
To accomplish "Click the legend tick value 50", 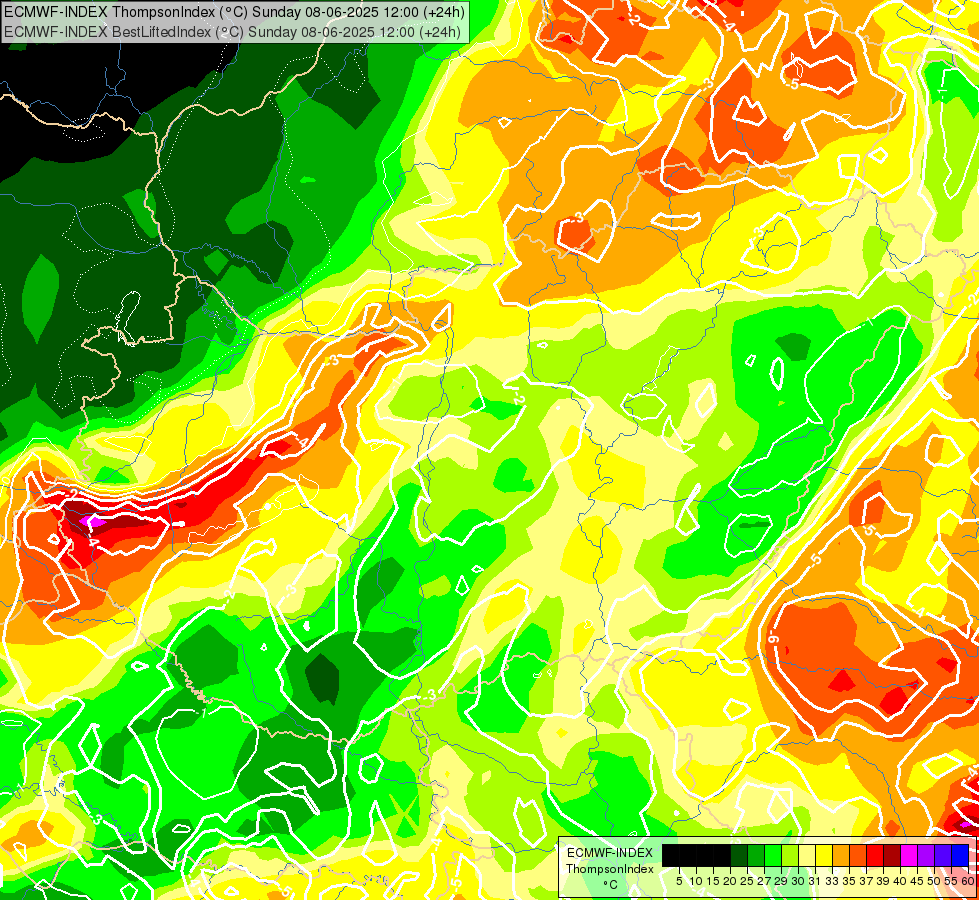I will click(935, 881).
